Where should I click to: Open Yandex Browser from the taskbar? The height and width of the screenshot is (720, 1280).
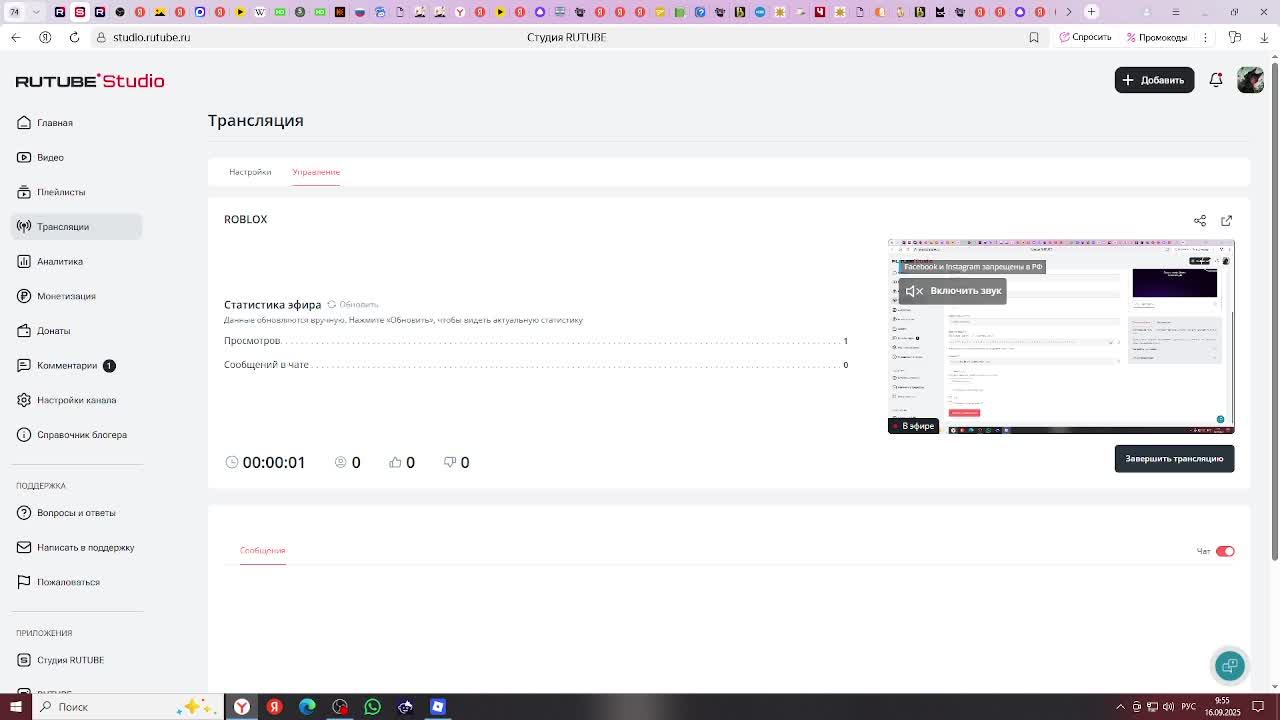click(242, 707)
